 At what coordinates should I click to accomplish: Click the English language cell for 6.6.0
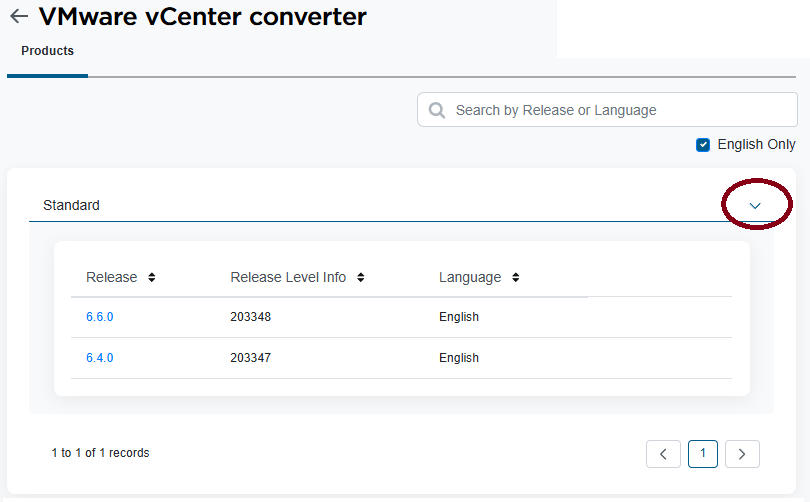pos(459,317)
